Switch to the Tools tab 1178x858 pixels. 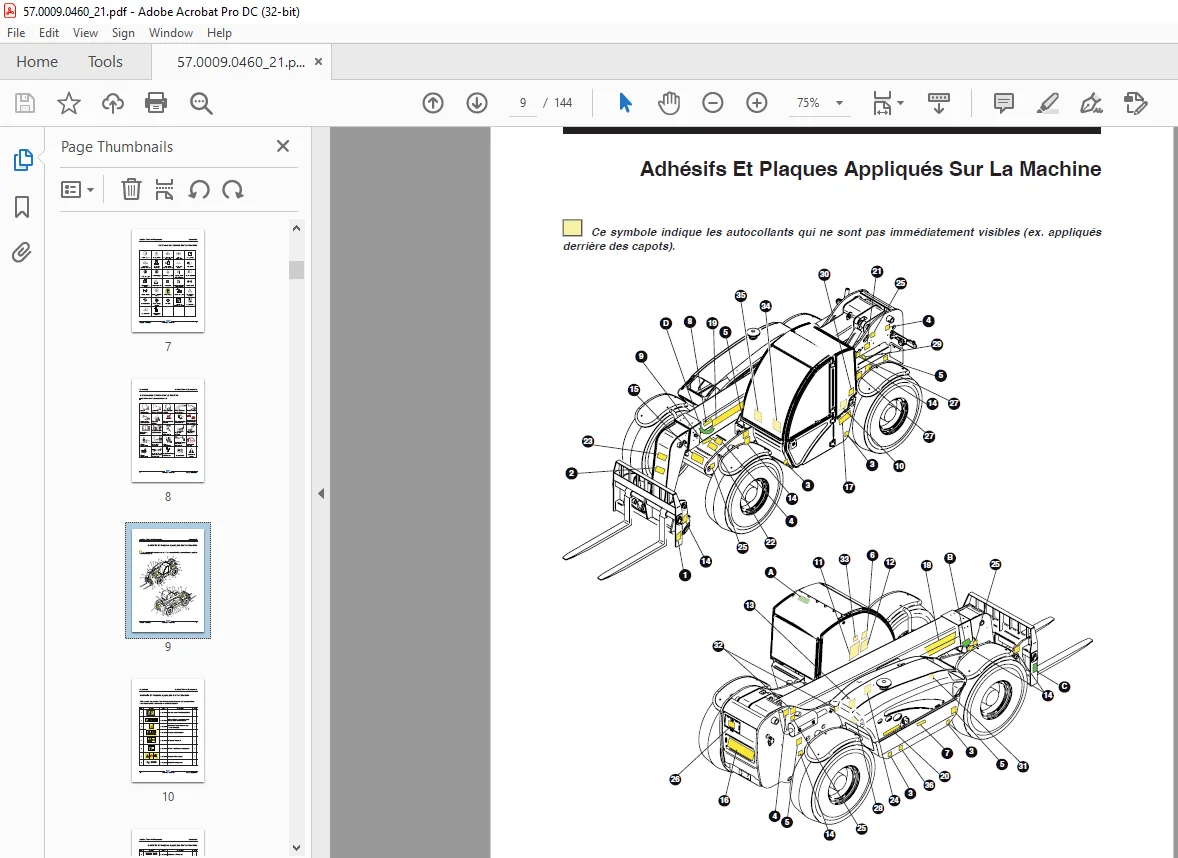105,62
